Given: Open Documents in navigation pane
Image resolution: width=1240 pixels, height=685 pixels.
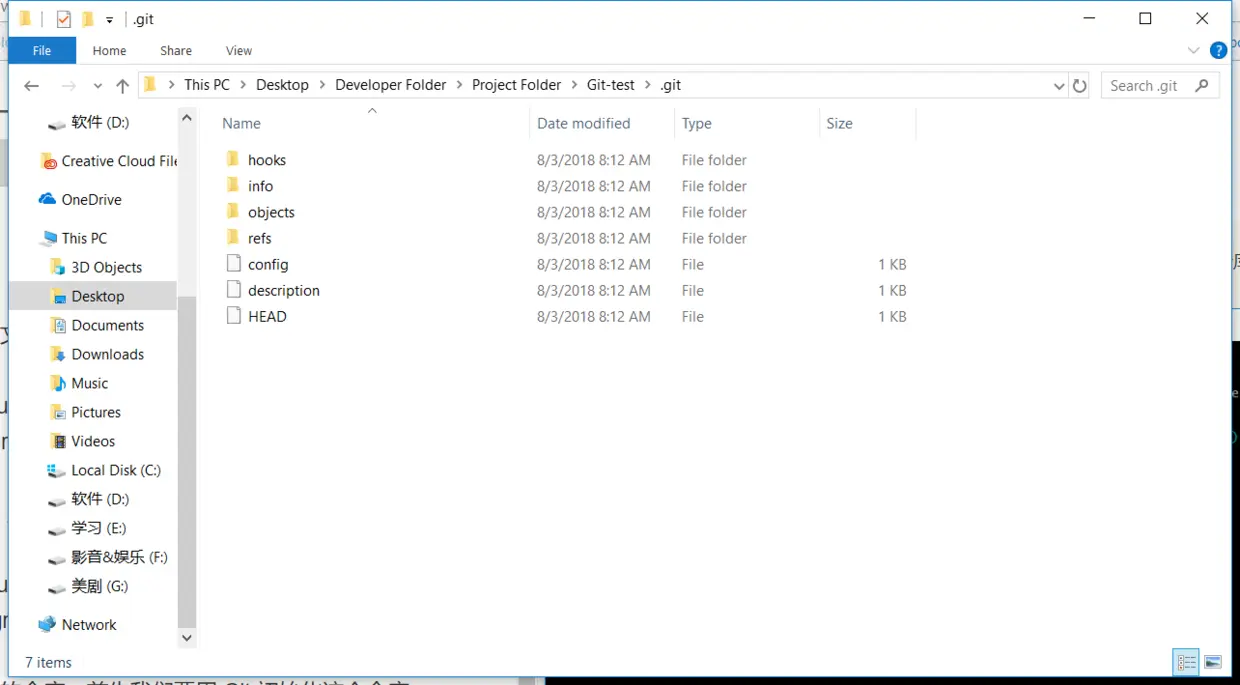Looking at the screenshot, I should click(97, 325).
